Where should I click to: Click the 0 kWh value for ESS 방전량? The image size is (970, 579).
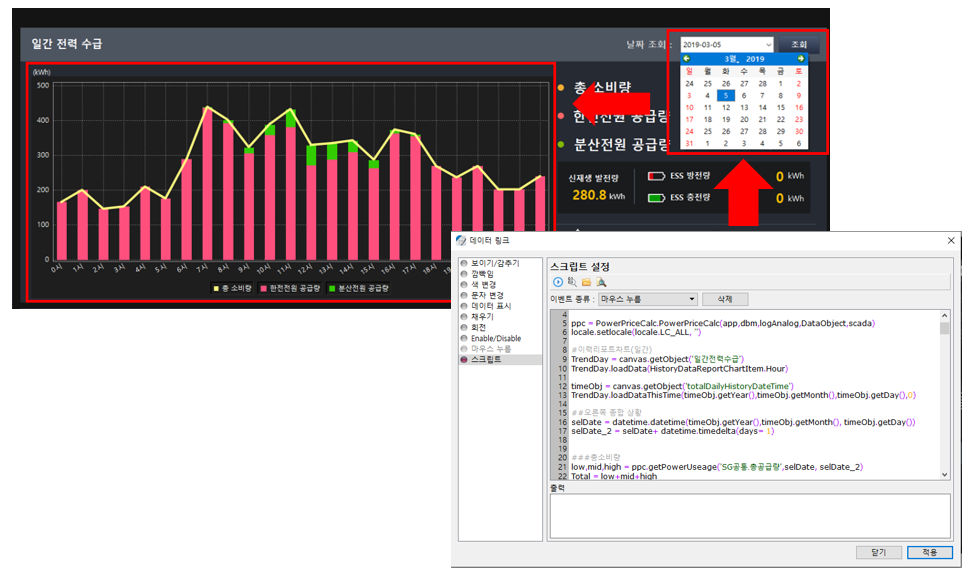(x=790, y=176)
